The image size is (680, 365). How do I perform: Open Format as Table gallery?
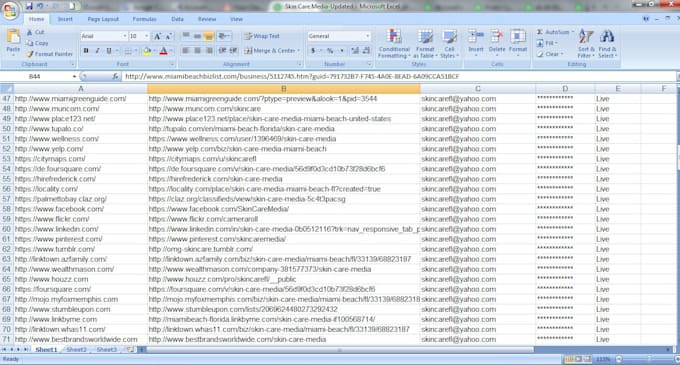pos(425,44)
